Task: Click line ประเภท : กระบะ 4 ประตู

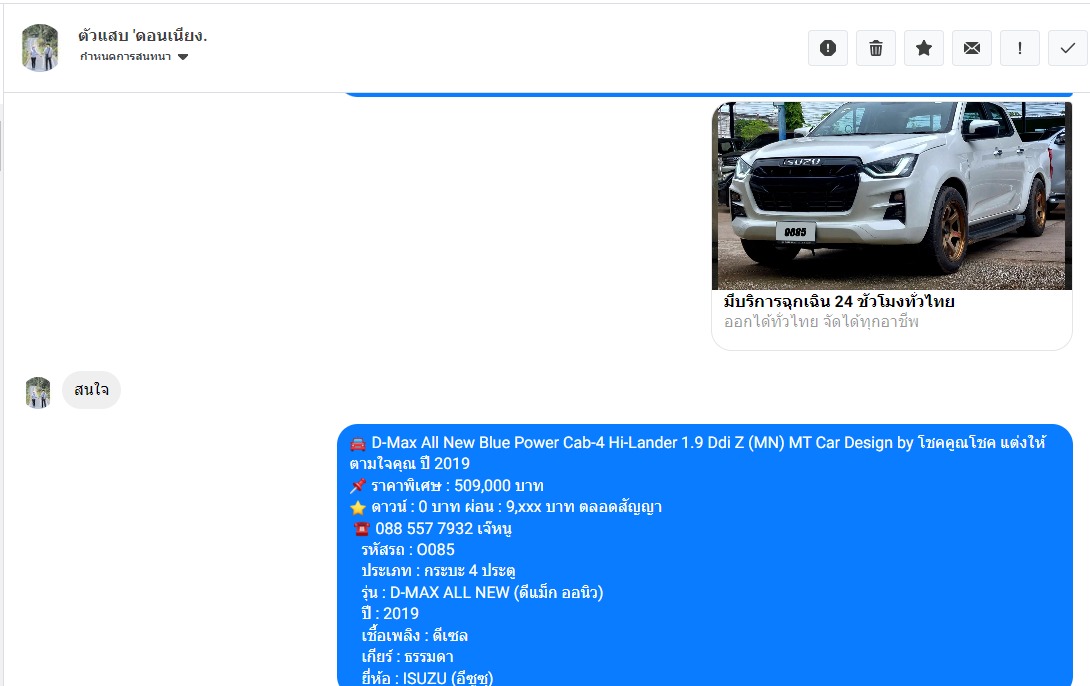Action: tap(439, 571)
